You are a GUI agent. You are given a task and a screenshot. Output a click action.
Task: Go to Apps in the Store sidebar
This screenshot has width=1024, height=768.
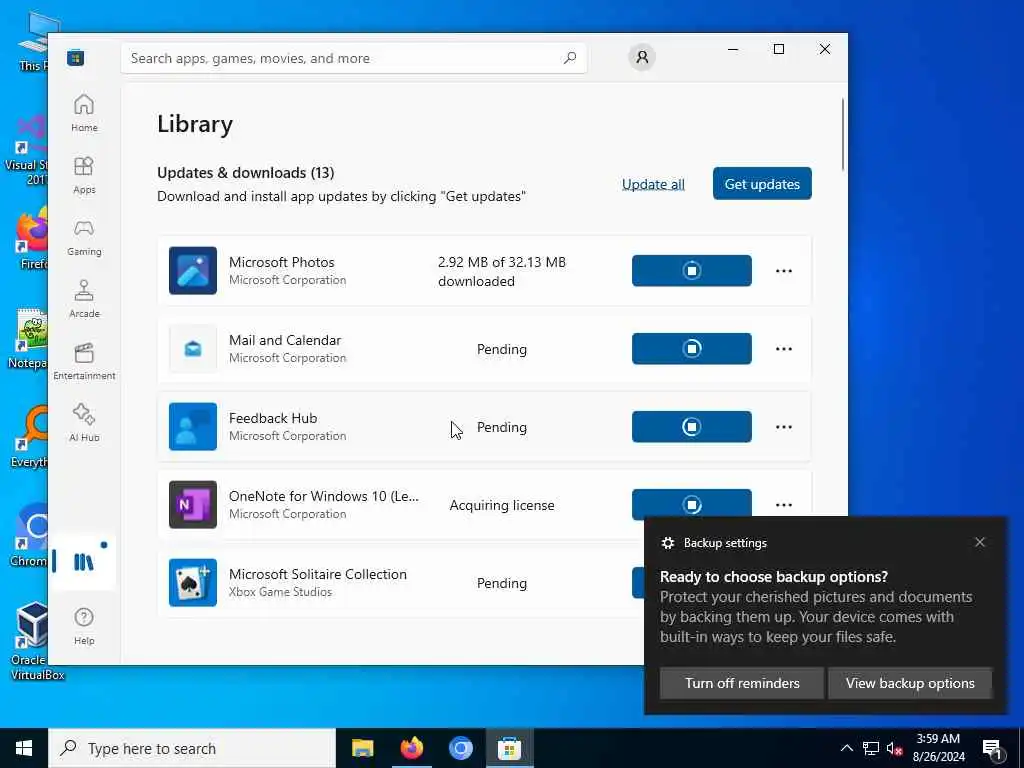point(84,175)
